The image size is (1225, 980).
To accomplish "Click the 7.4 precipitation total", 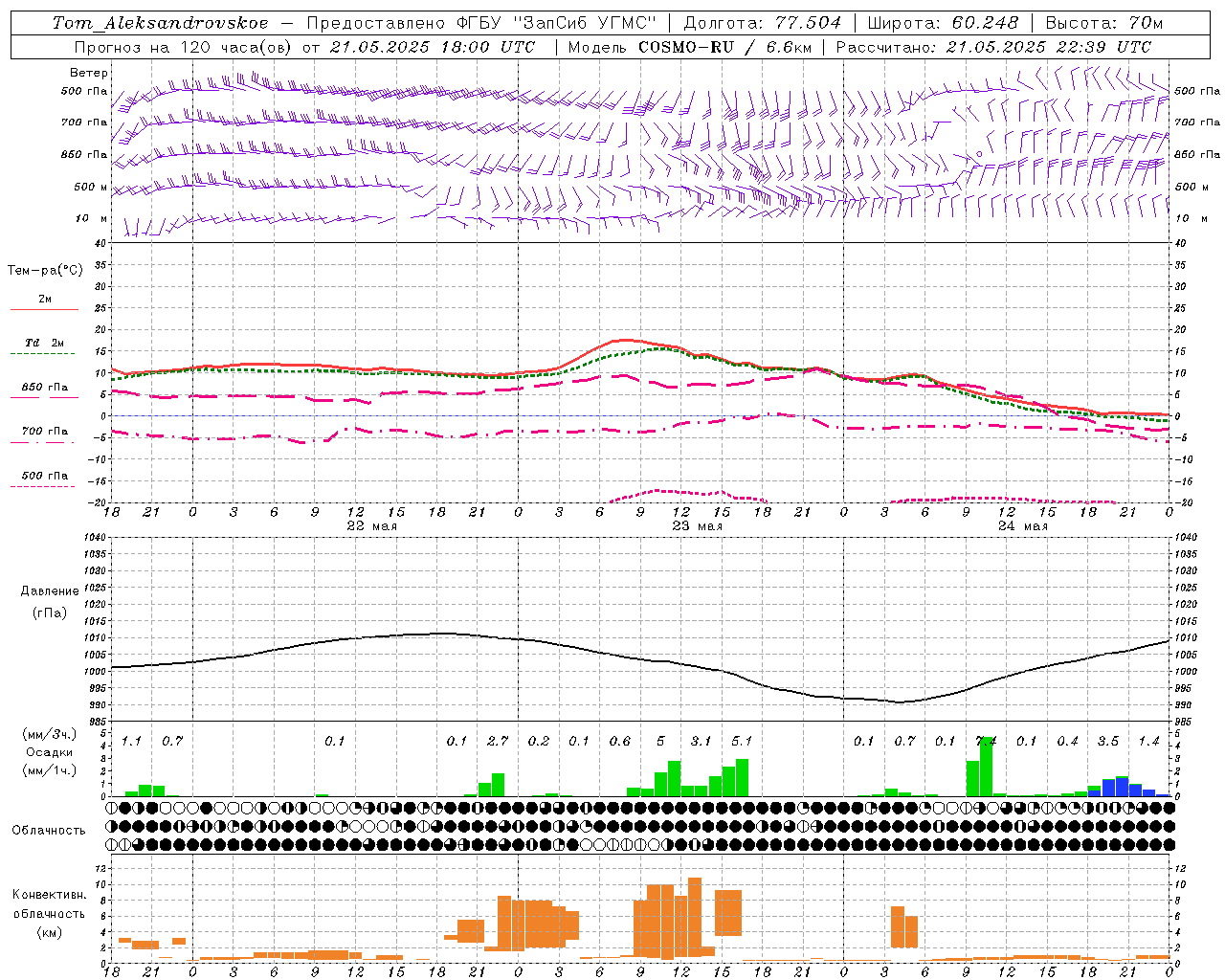I will click(x=986, y=742).
